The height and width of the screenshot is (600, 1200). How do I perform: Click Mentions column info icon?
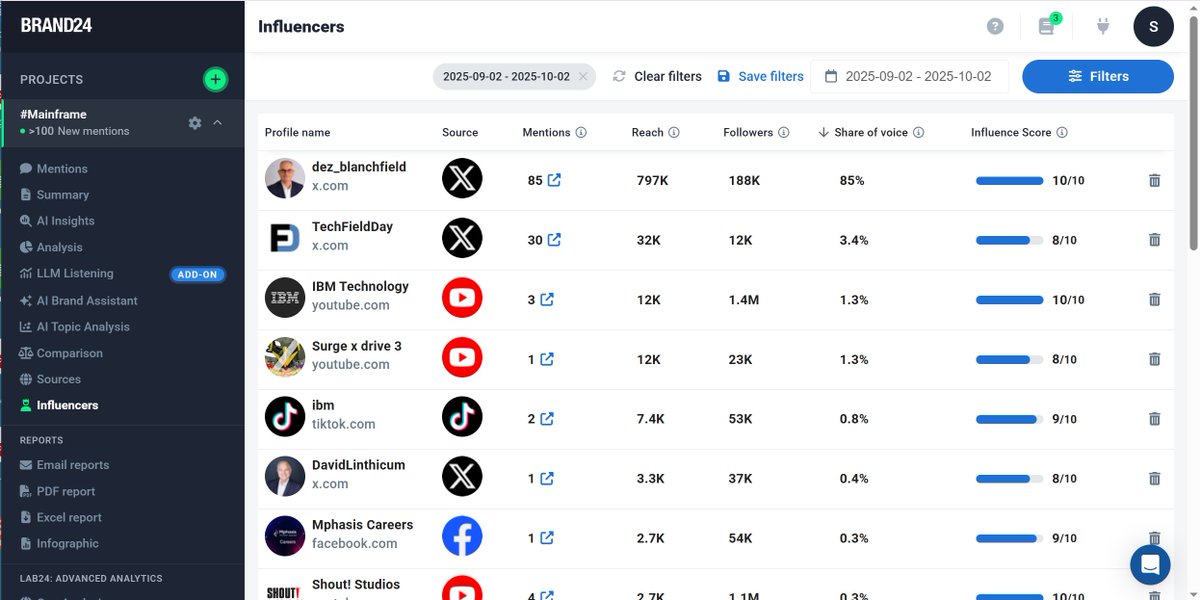(581, 132)
